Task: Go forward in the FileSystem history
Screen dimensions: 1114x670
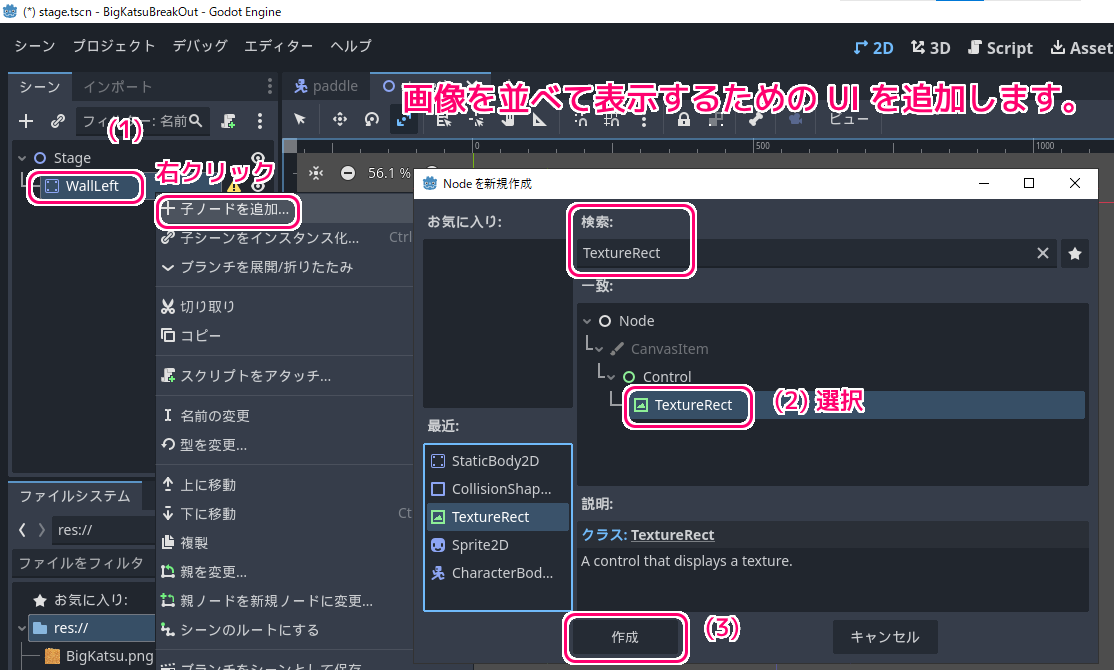Action: pos(41,530)
